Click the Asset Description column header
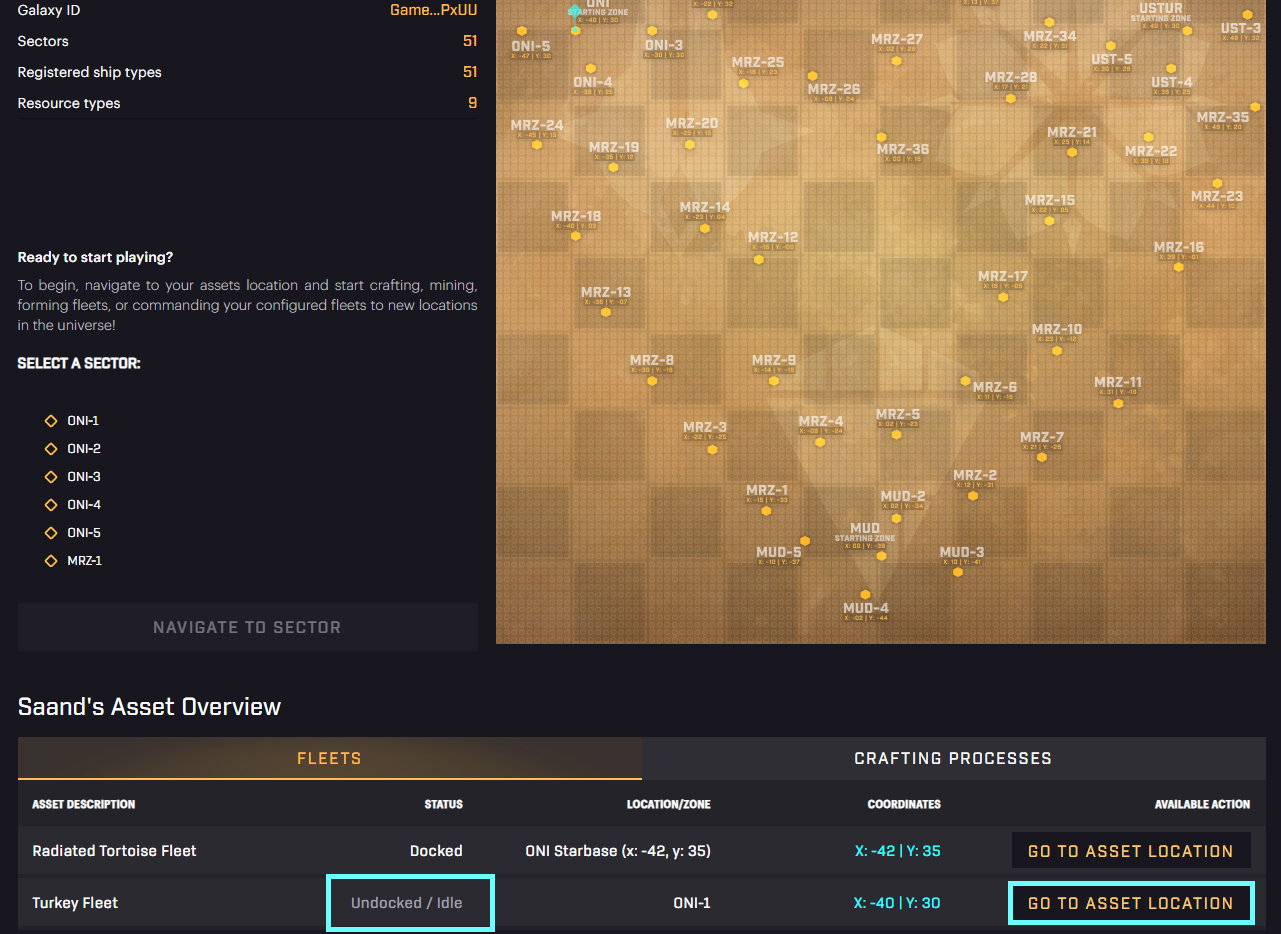1281x934 pixels. (x=84, y=804)
